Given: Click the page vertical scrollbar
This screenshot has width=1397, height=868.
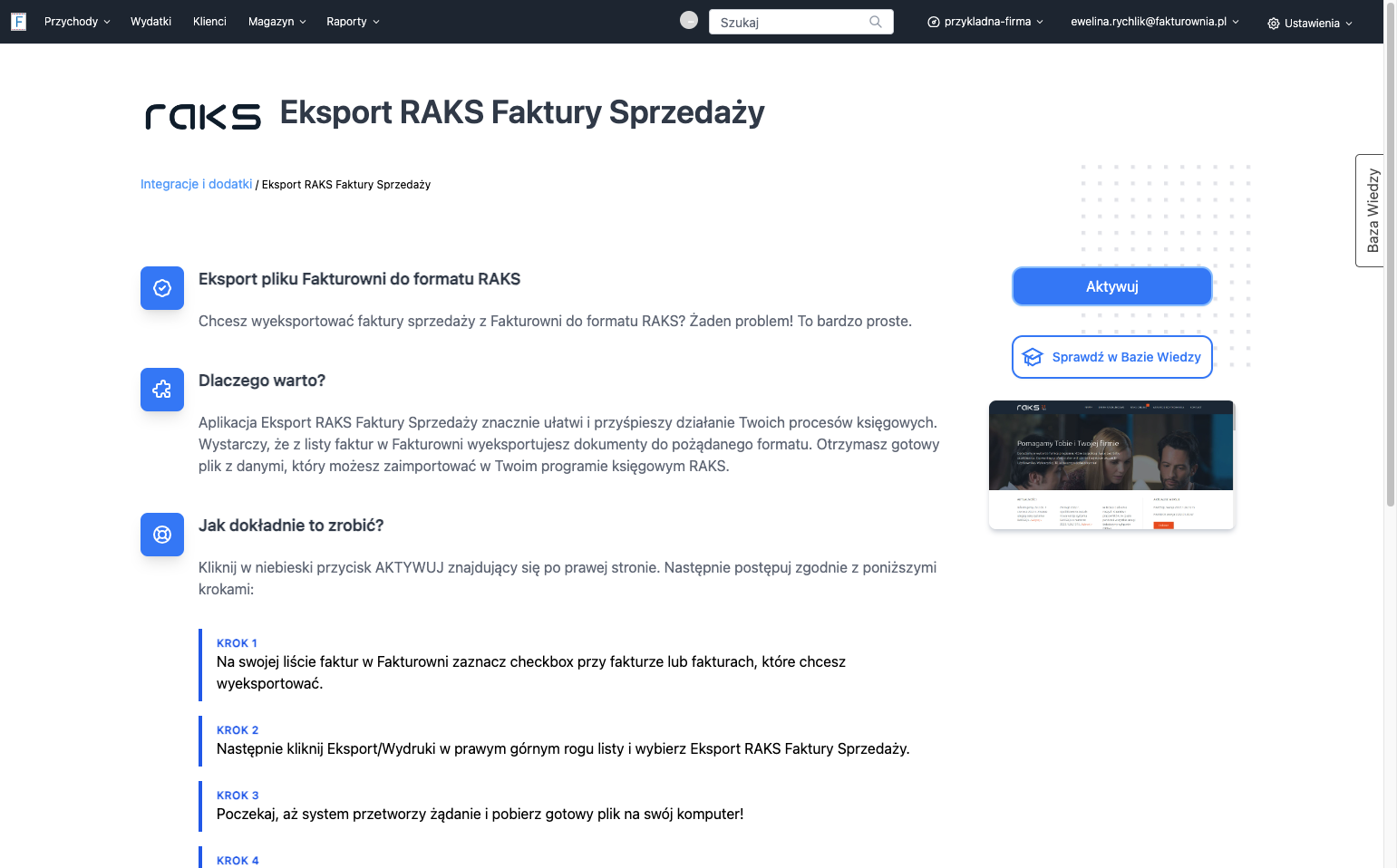Looking at the screenshot, I should point(1391,254).
